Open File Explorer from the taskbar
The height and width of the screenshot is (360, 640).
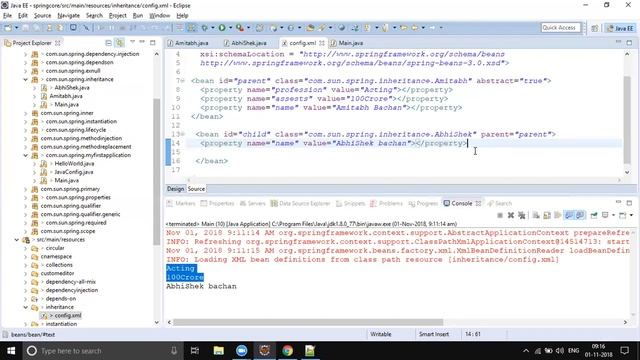pyautogui.click(x=219, y=351)
